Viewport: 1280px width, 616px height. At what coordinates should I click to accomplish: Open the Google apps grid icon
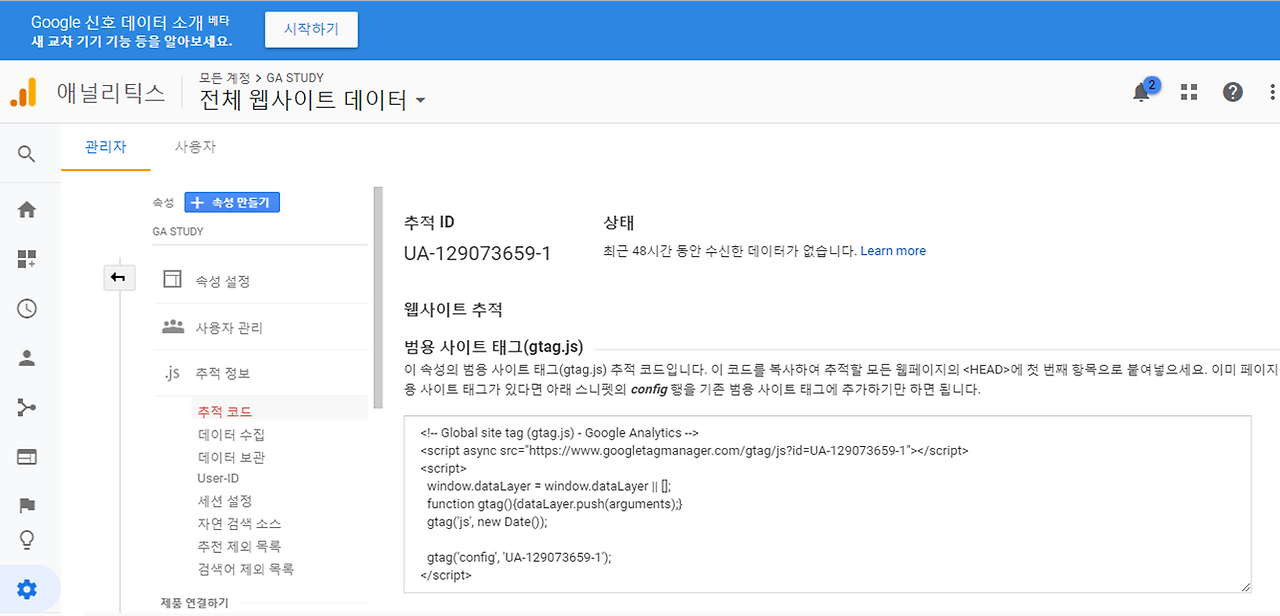1188,91
